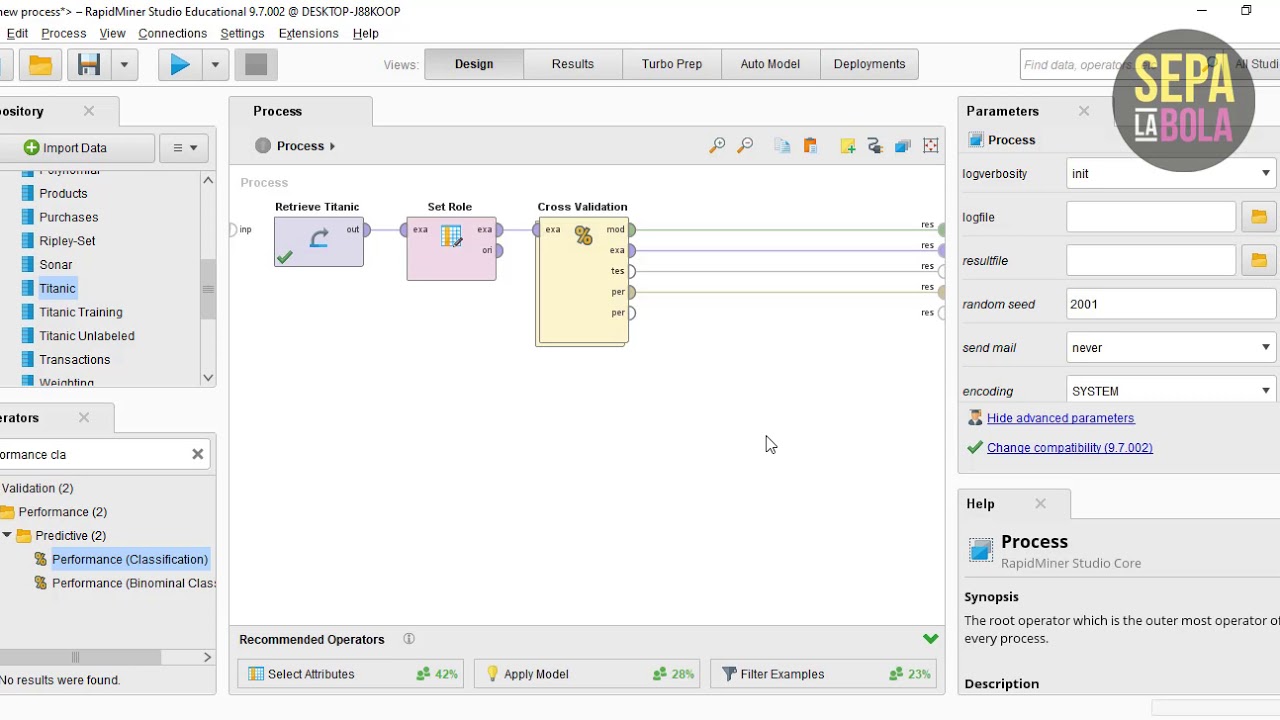Click the random seed input field
Screen dimensions: 1280x720
[x=1171, y=304]
